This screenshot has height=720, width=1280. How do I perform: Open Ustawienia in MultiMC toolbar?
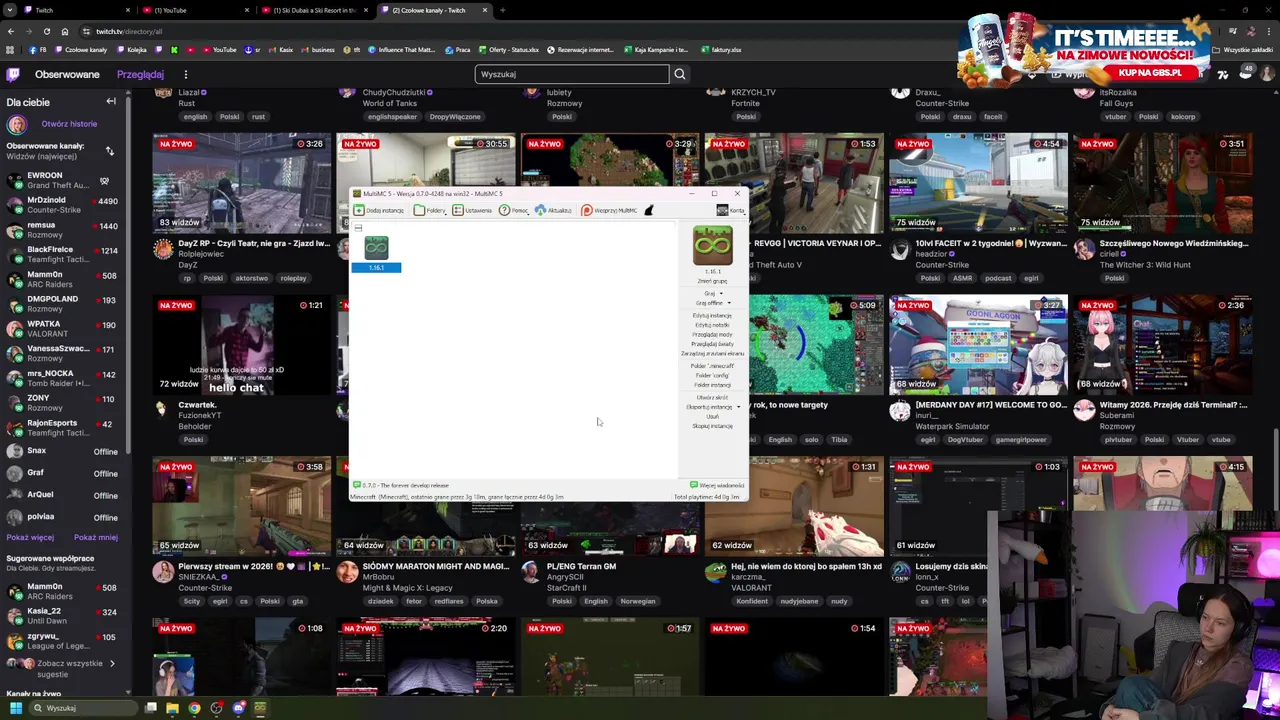(x=472, y=210)
